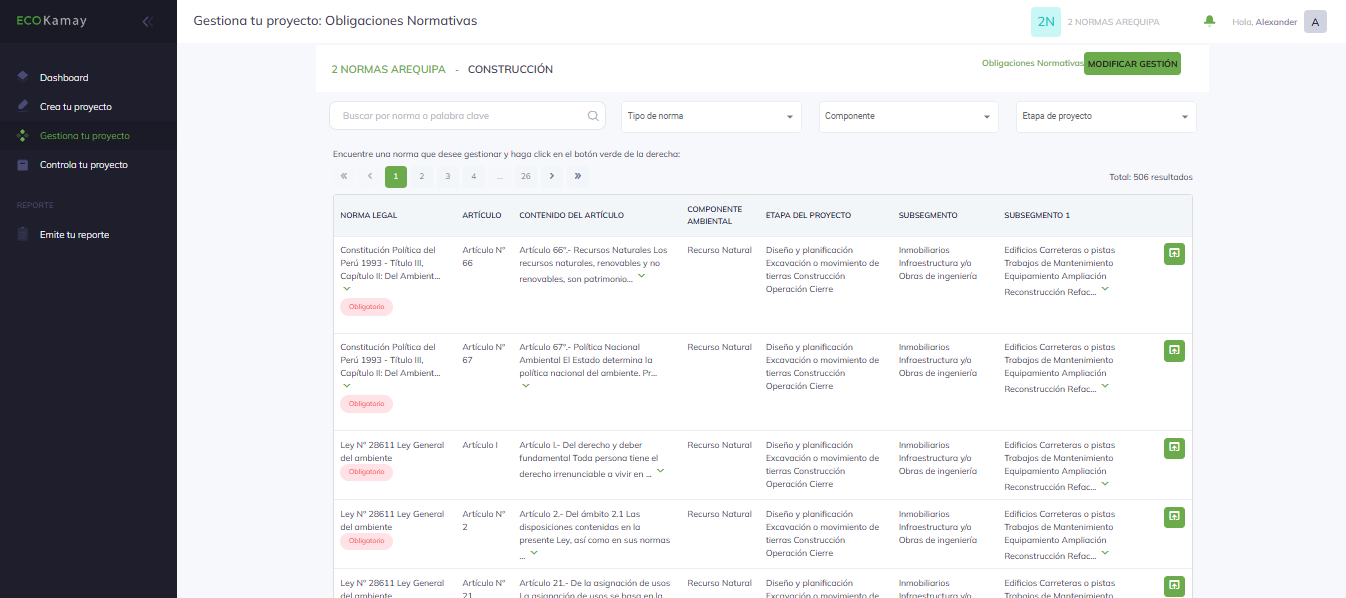Screen dimensions: 1346x598
Task: Click the REPORTE section label in sidebar
Action: coord(35,205)
